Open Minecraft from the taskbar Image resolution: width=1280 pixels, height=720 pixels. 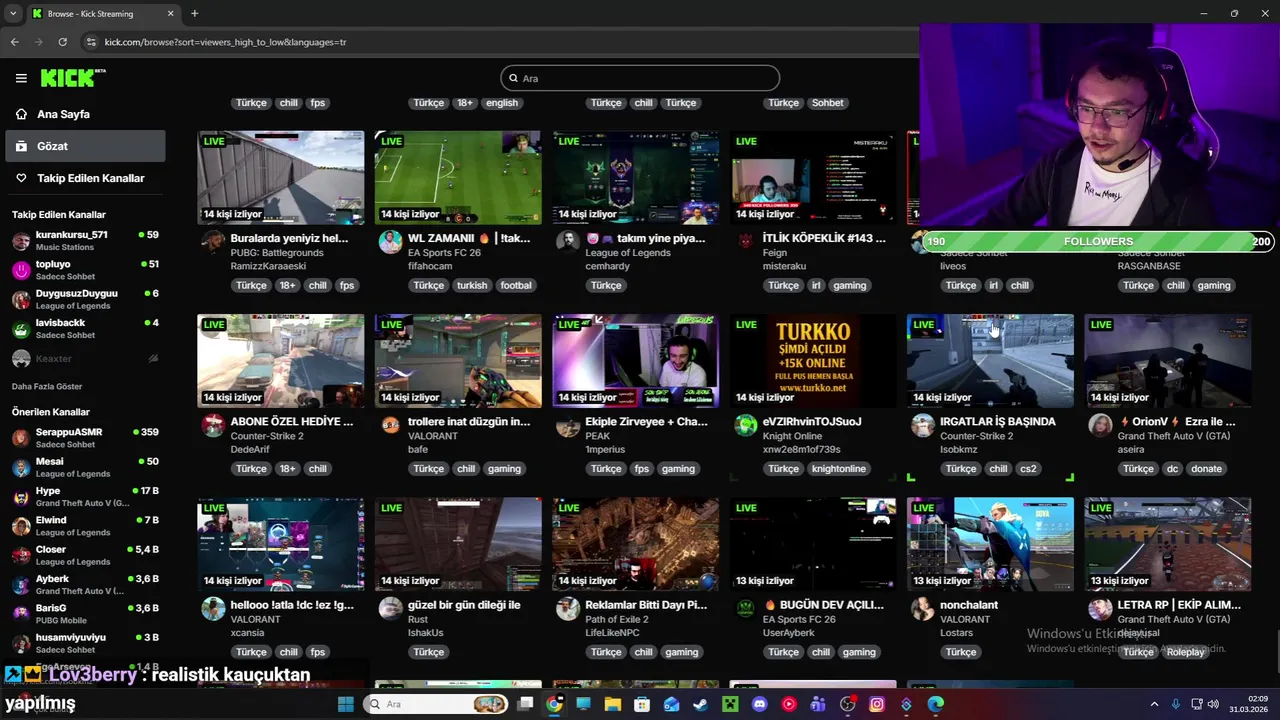click(x=730, y=704)
